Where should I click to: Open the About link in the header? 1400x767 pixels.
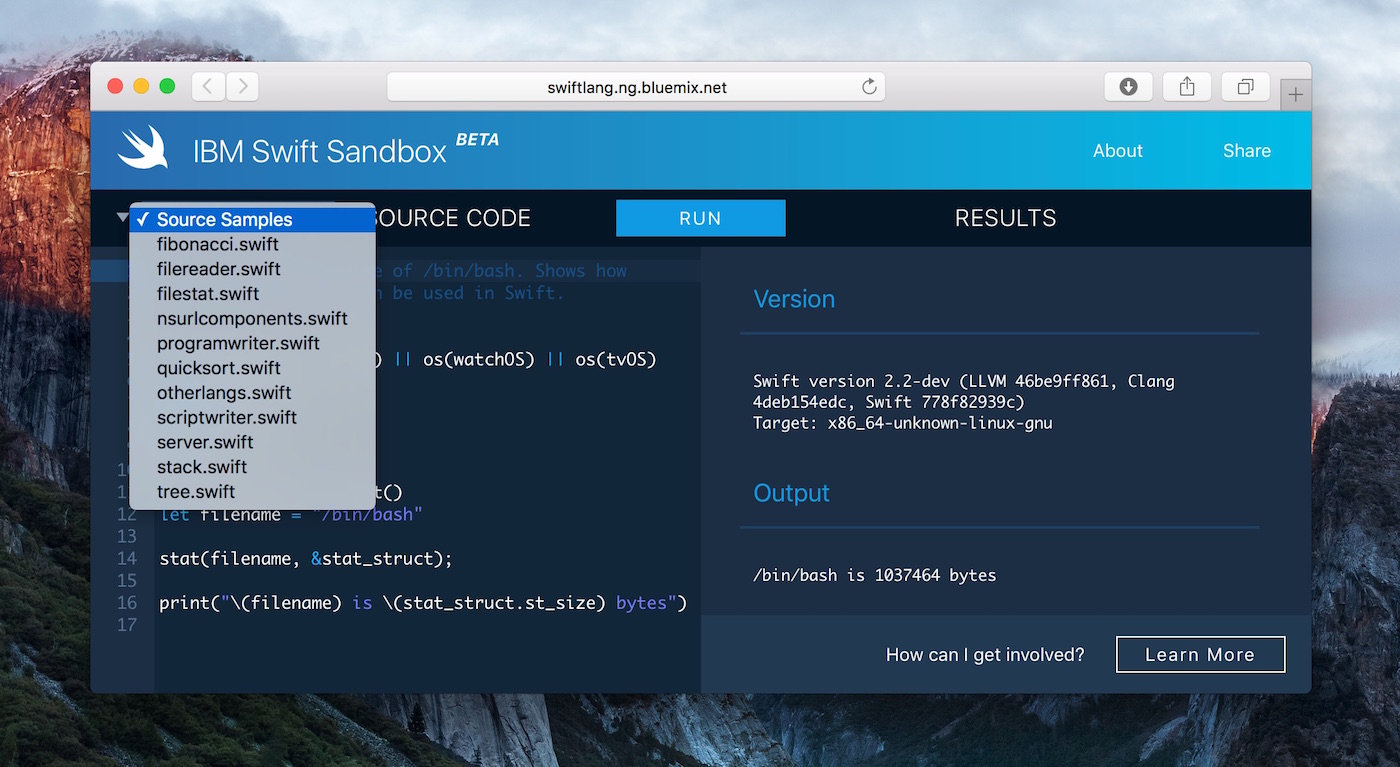1117,151
